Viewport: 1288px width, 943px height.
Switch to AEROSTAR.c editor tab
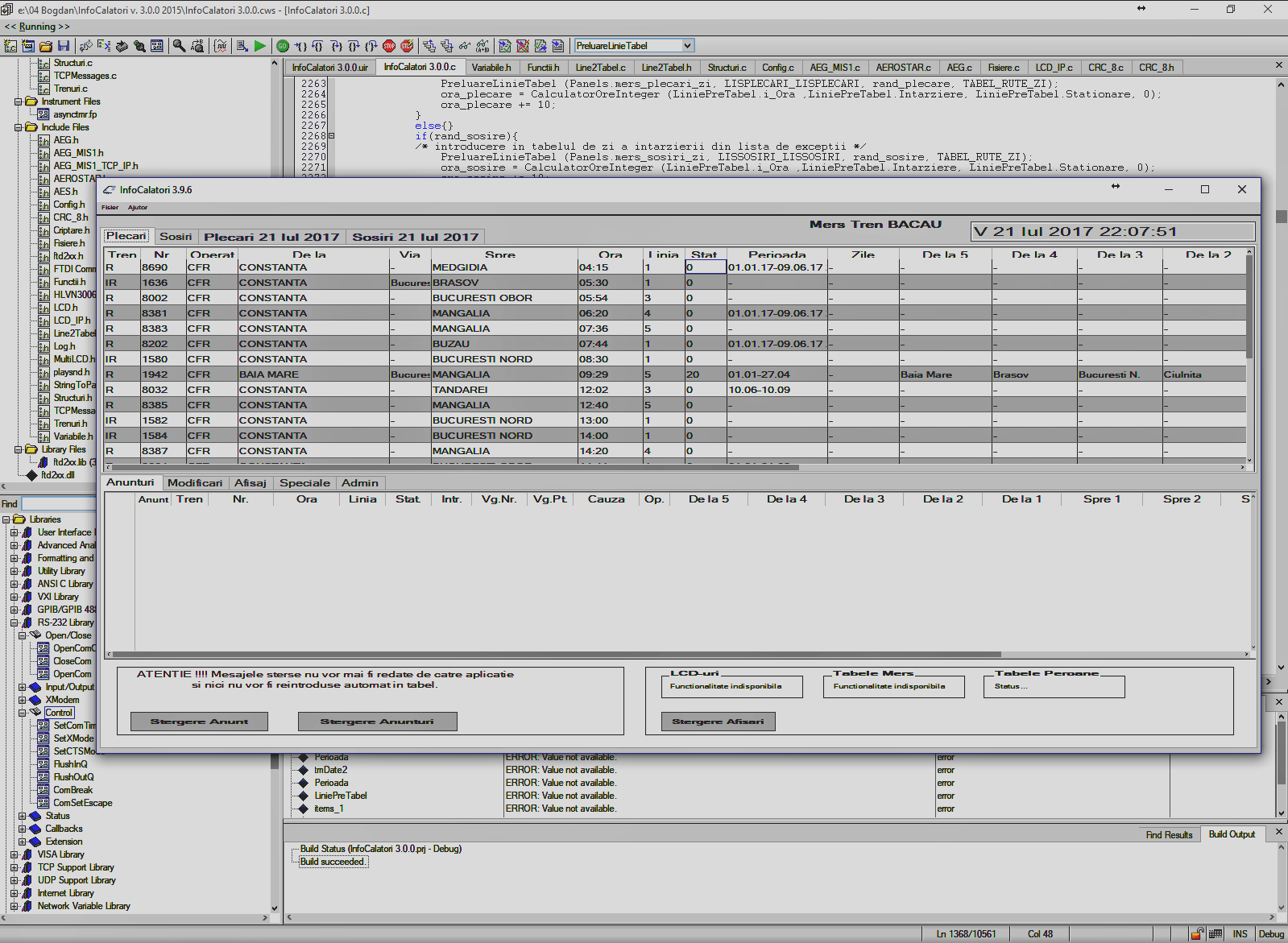tap(903, 68)
